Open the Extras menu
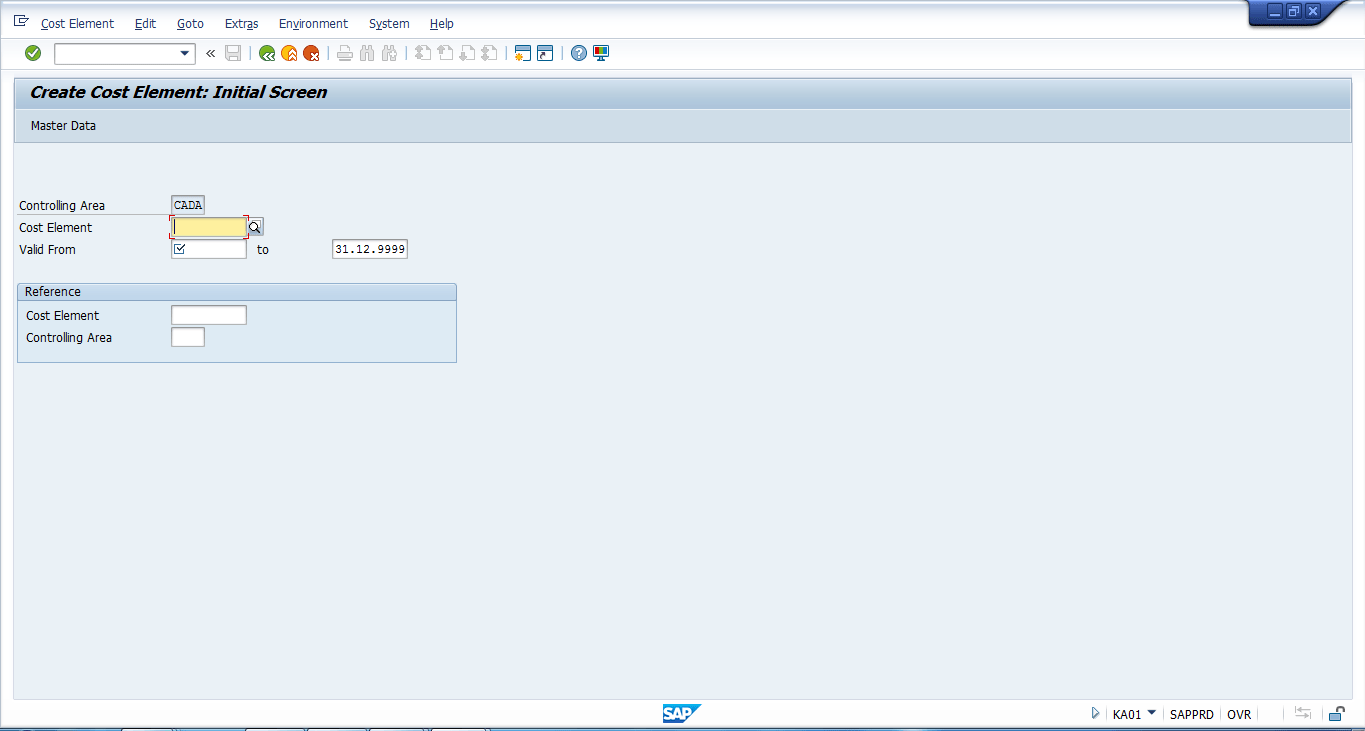The height and width of the screenshot is (731, 1365). pyautogui.click(x=241, y=23)
